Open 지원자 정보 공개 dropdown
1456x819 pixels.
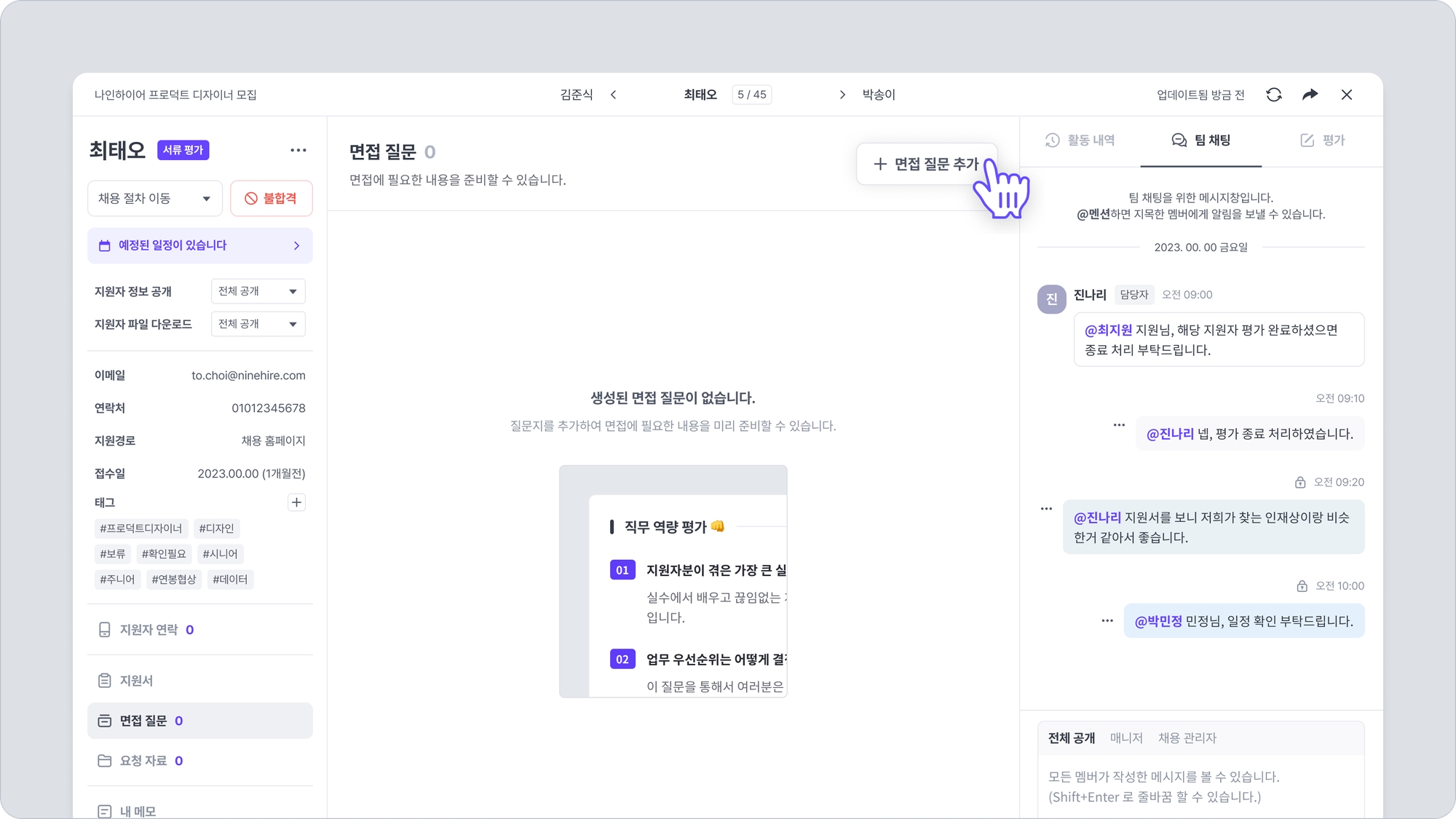point(258,291)
